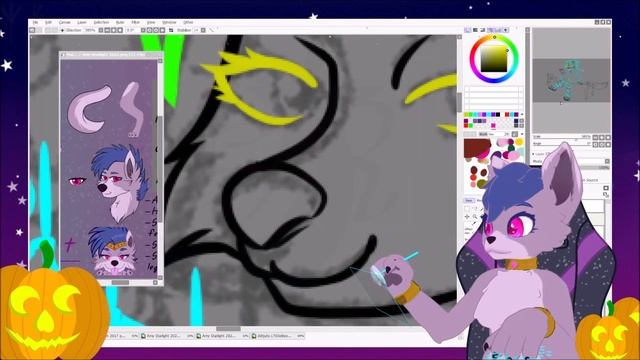640x360 pixels.
Task: Open the View menu
Action: tap(151, 22)
